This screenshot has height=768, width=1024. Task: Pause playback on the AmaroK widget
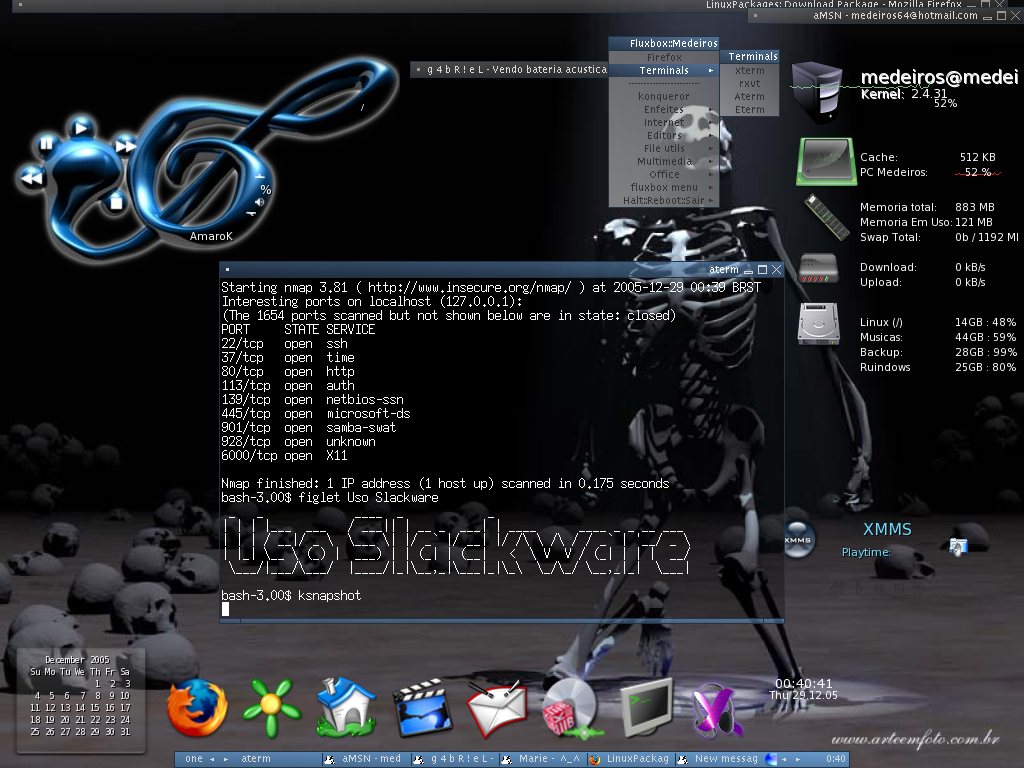[46, 144]
